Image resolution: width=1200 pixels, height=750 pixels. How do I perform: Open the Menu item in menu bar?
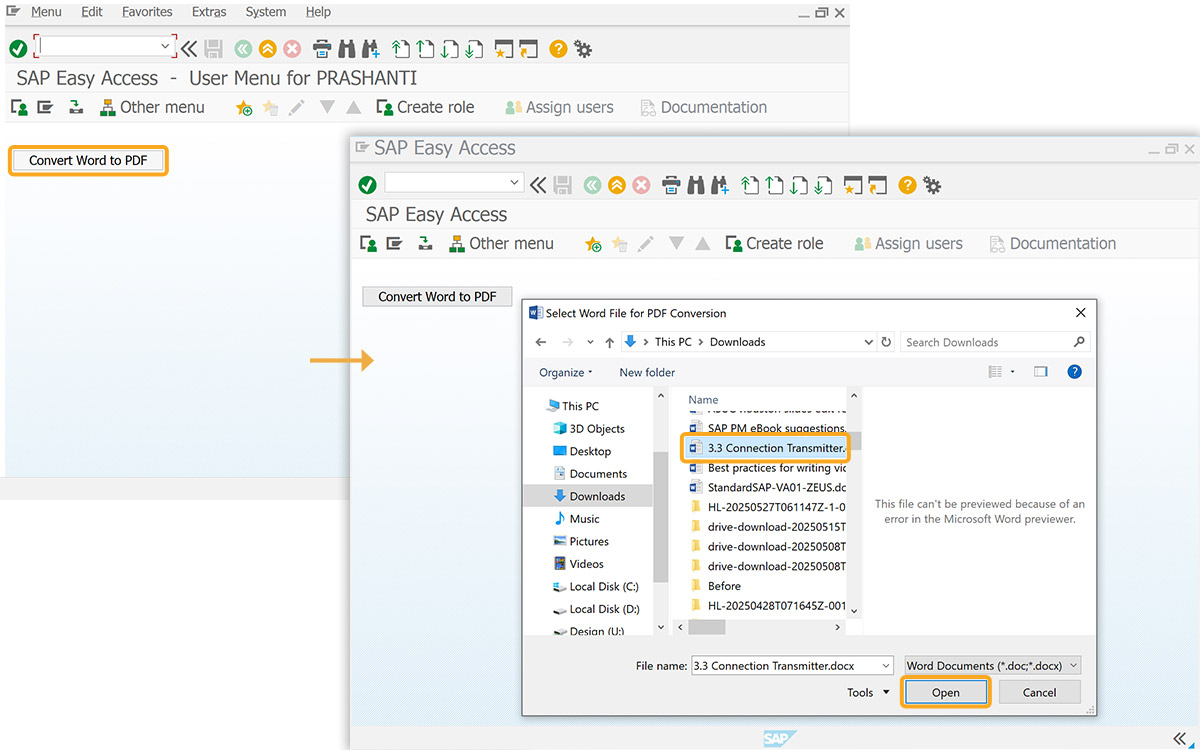pyautogui.click(x=46, y=12)
